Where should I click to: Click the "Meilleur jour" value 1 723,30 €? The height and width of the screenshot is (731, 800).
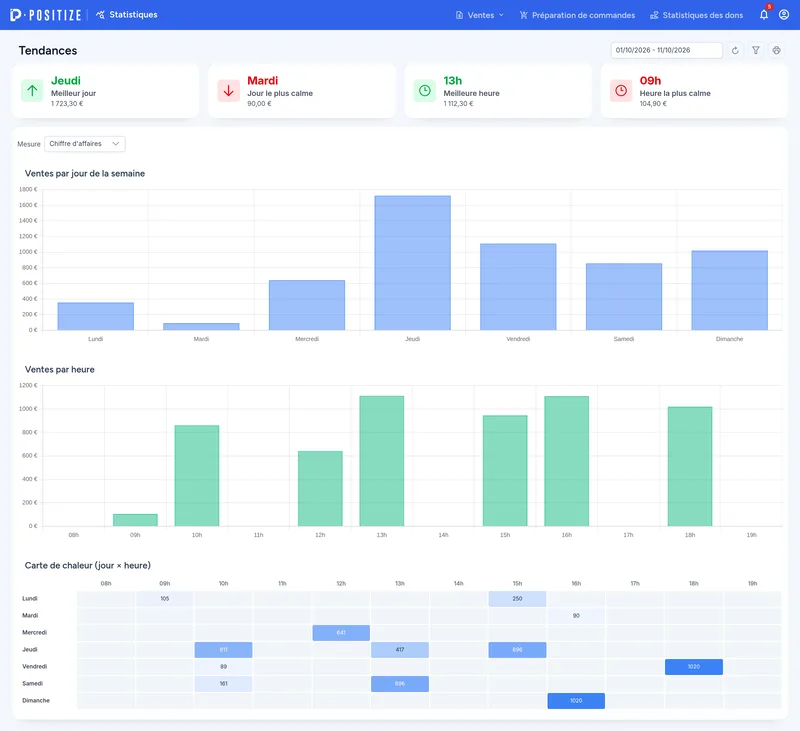pyautogui.click(x=67, y=104)
